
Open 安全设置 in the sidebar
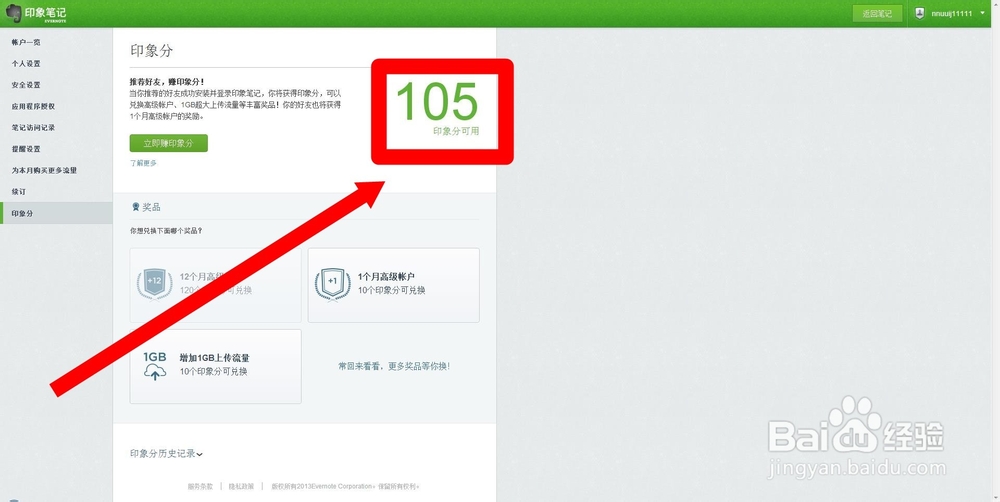click(x=26, y=85)
